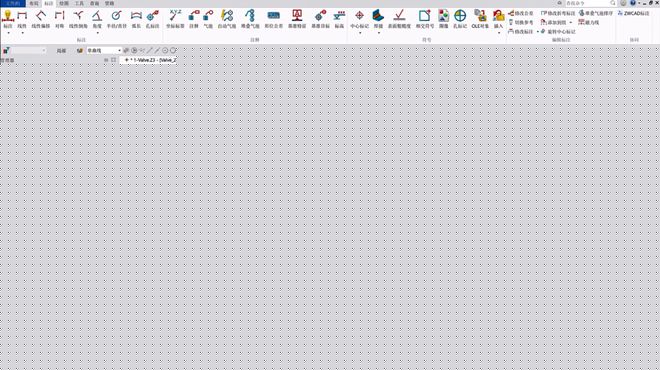Activate the Symmetry dimension tool
660x370 pixels.
tap(60, 19)
